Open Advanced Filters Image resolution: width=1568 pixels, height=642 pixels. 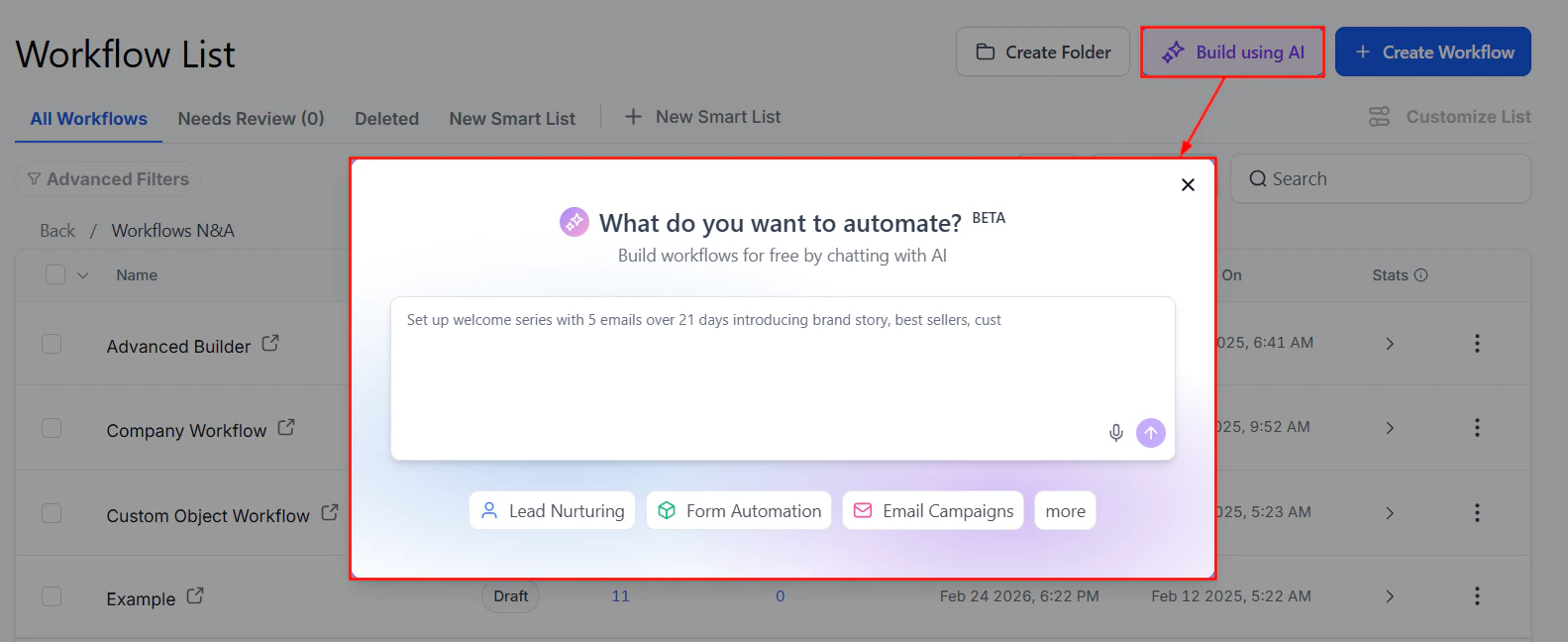tap(108, 179)
